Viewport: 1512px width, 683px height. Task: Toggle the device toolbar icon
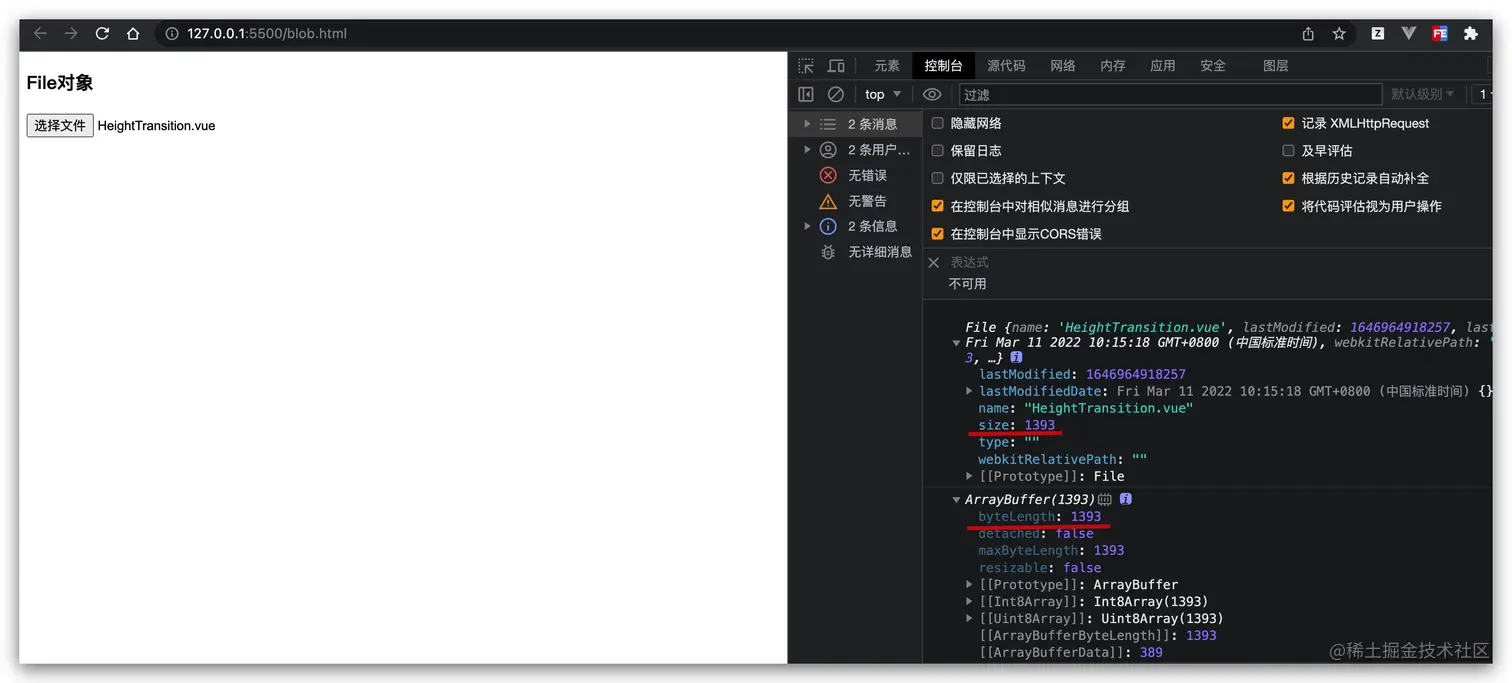[x=836, y=66]
